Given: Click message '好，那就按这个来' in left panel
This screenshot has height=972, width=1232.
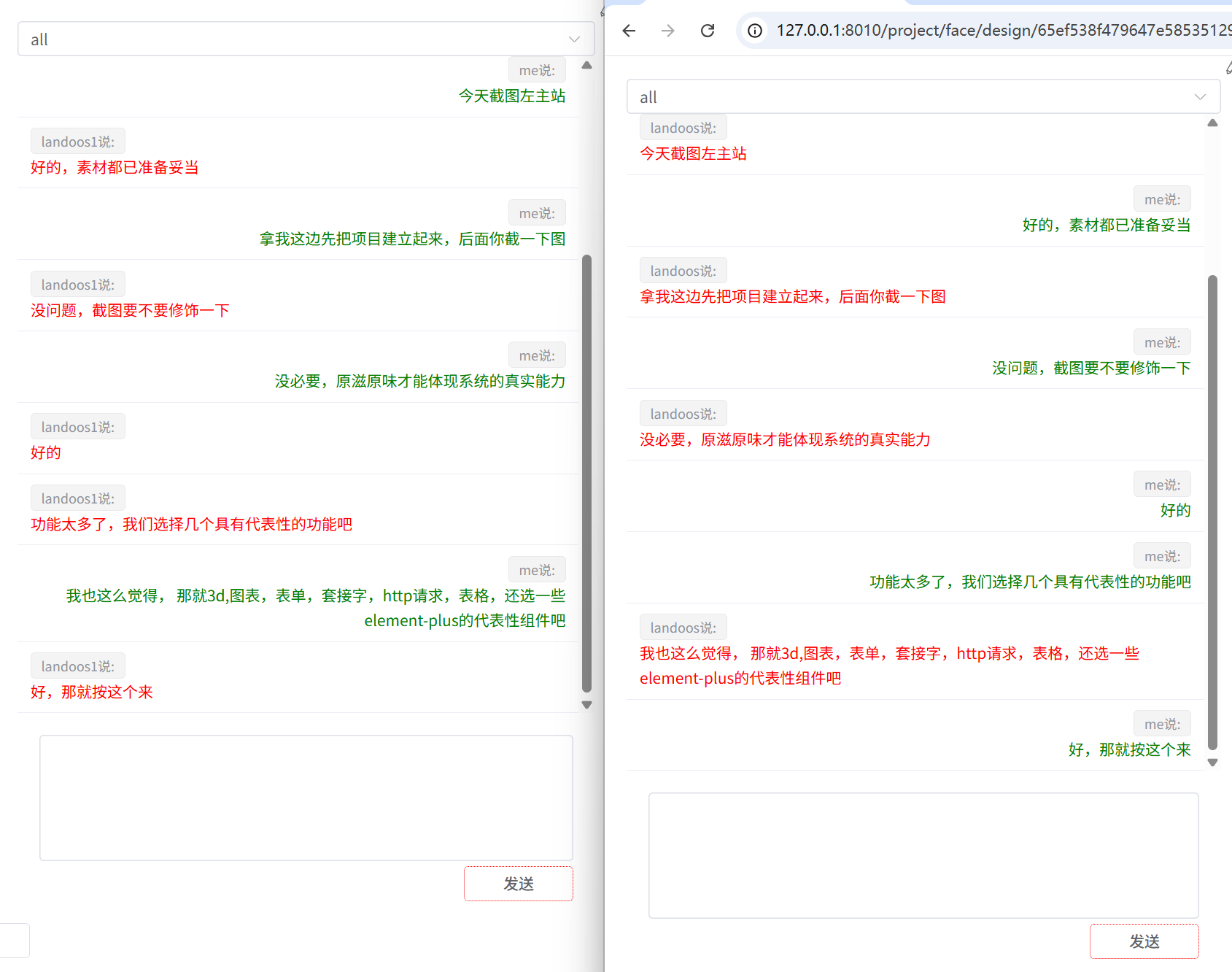Looking at the screenshot, I should [x=92, y=692].
